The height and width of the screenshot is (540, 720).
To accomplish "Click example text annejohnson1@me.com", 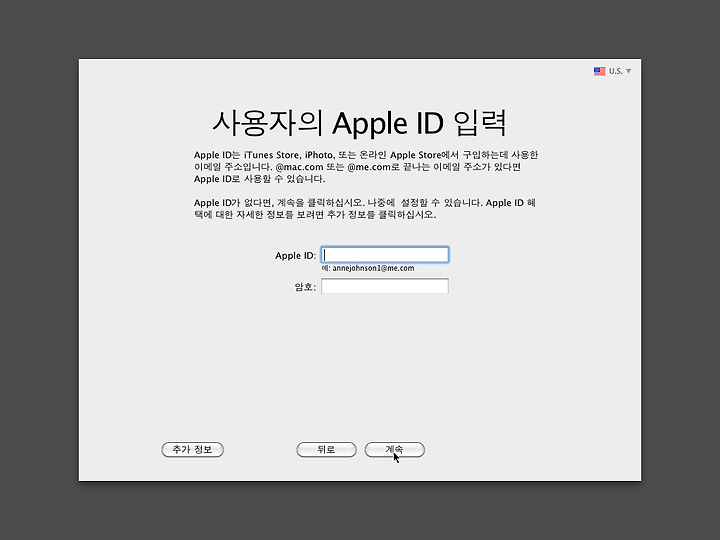I will [373, 268].
